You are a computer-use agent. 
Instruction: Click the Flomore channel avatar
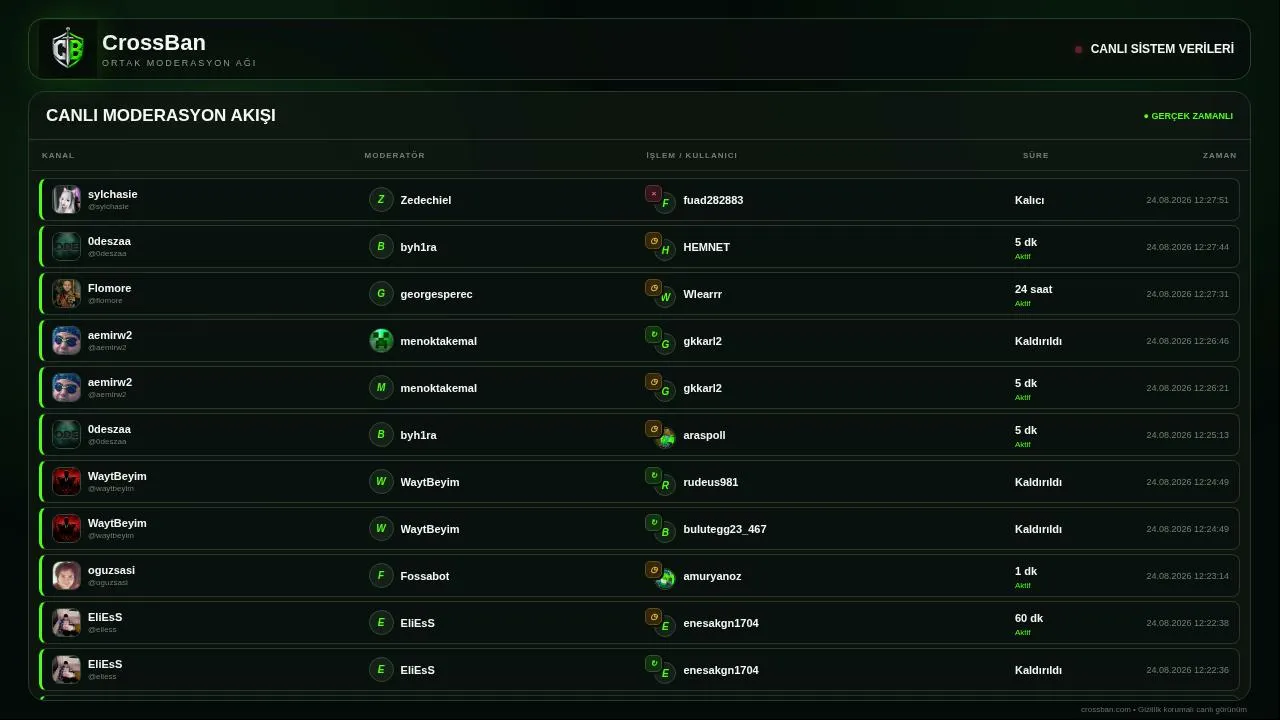(x=66, y=293)
